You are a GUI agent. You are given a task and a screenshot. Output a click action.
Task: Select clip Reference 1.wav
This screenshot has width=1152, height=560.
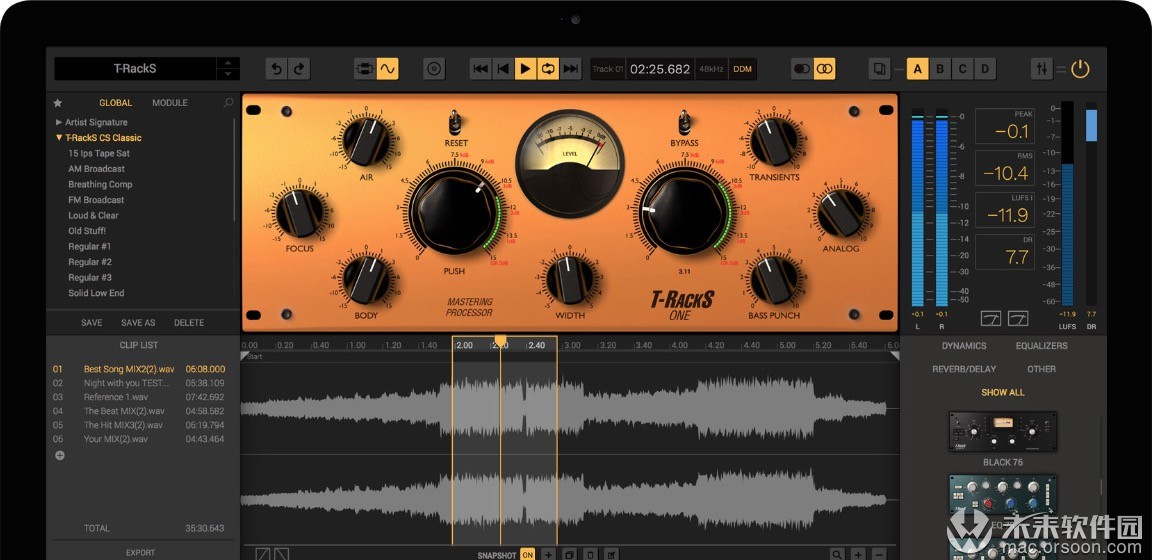coord(139,397)
